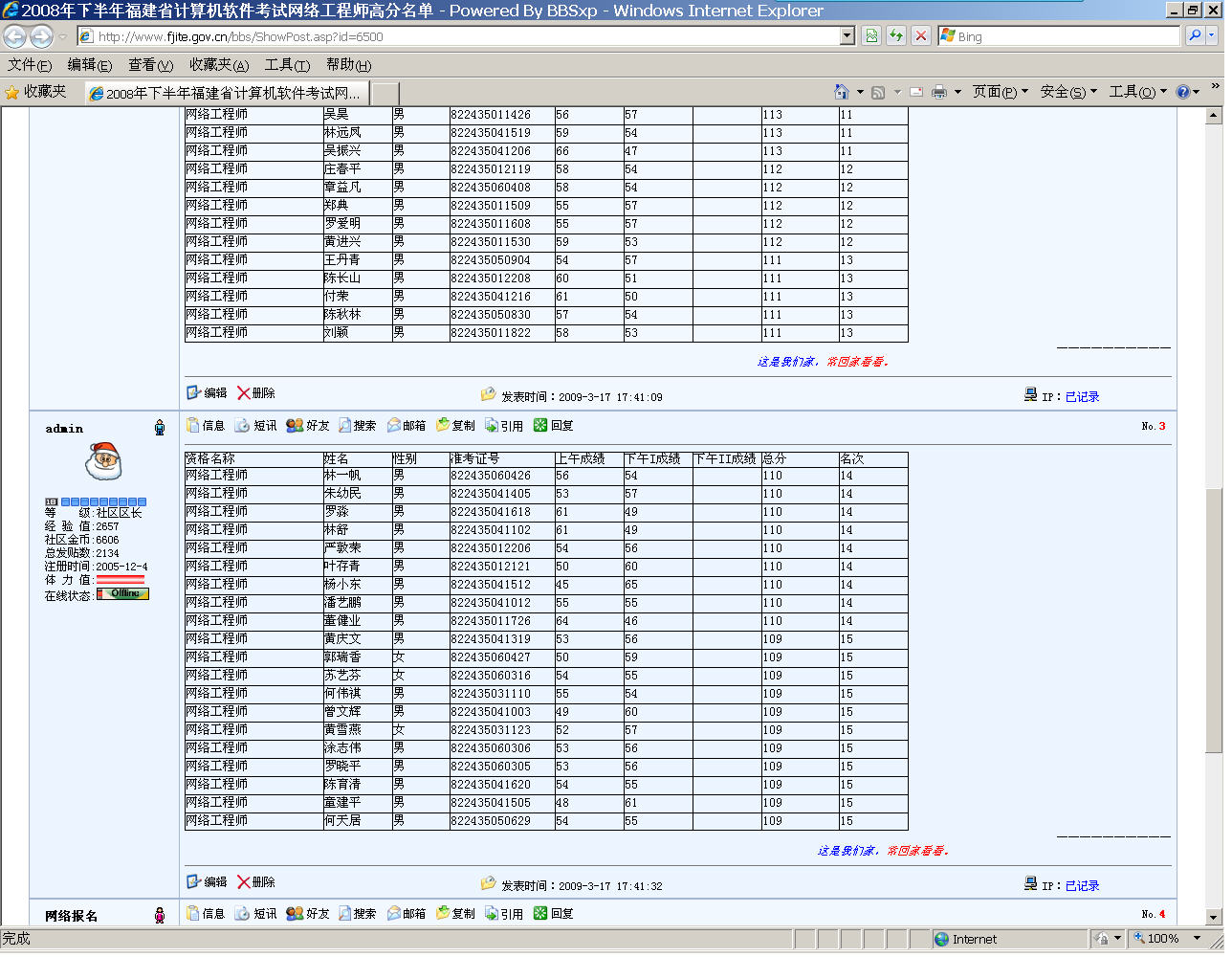Click 短讯 in post No. 3 toolbar
The height and width of the screenshot is (957, 1232).
(x=256, y=426)
